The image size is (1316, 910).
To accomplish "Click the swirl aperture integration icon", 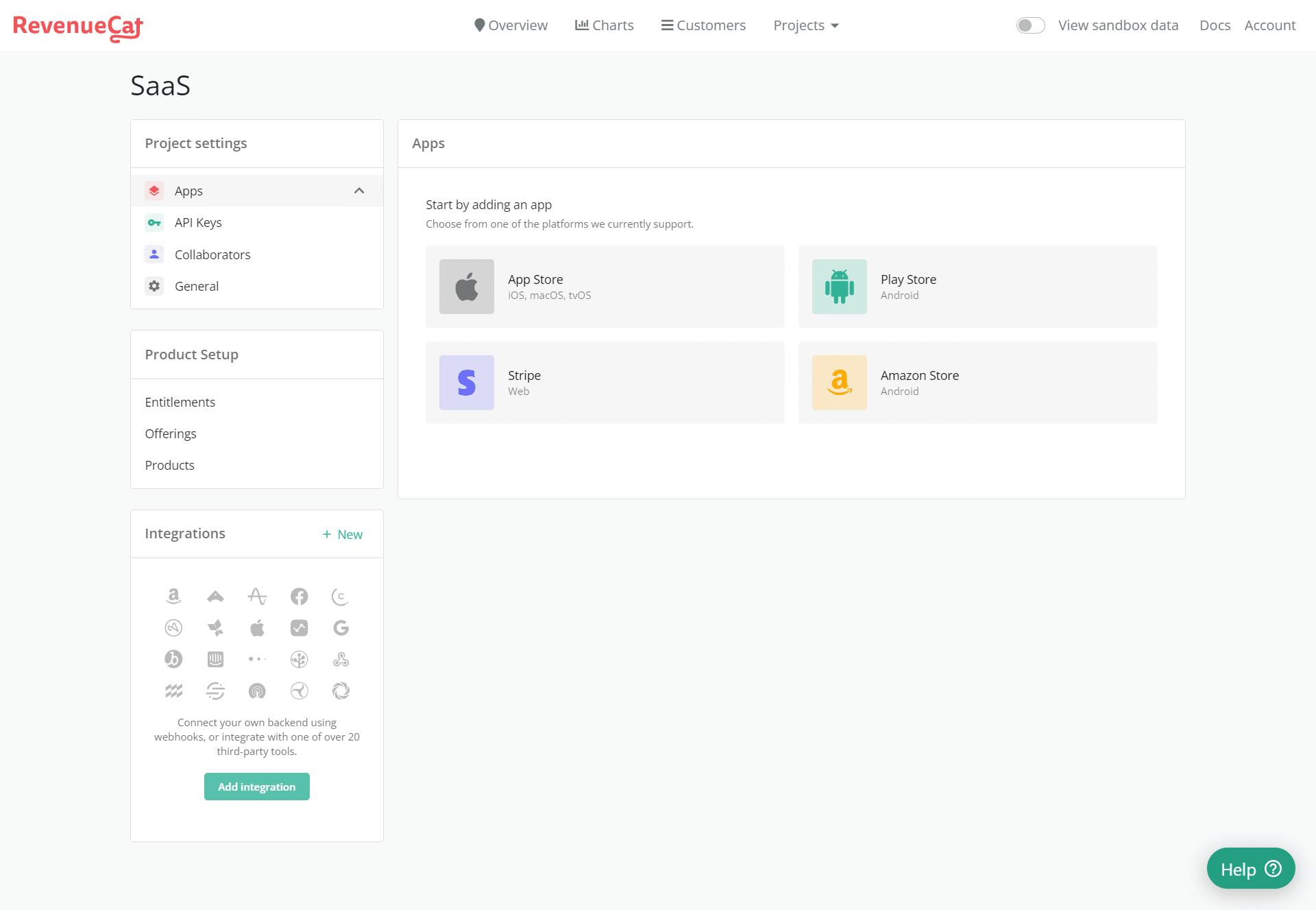I will pos(341,691).
